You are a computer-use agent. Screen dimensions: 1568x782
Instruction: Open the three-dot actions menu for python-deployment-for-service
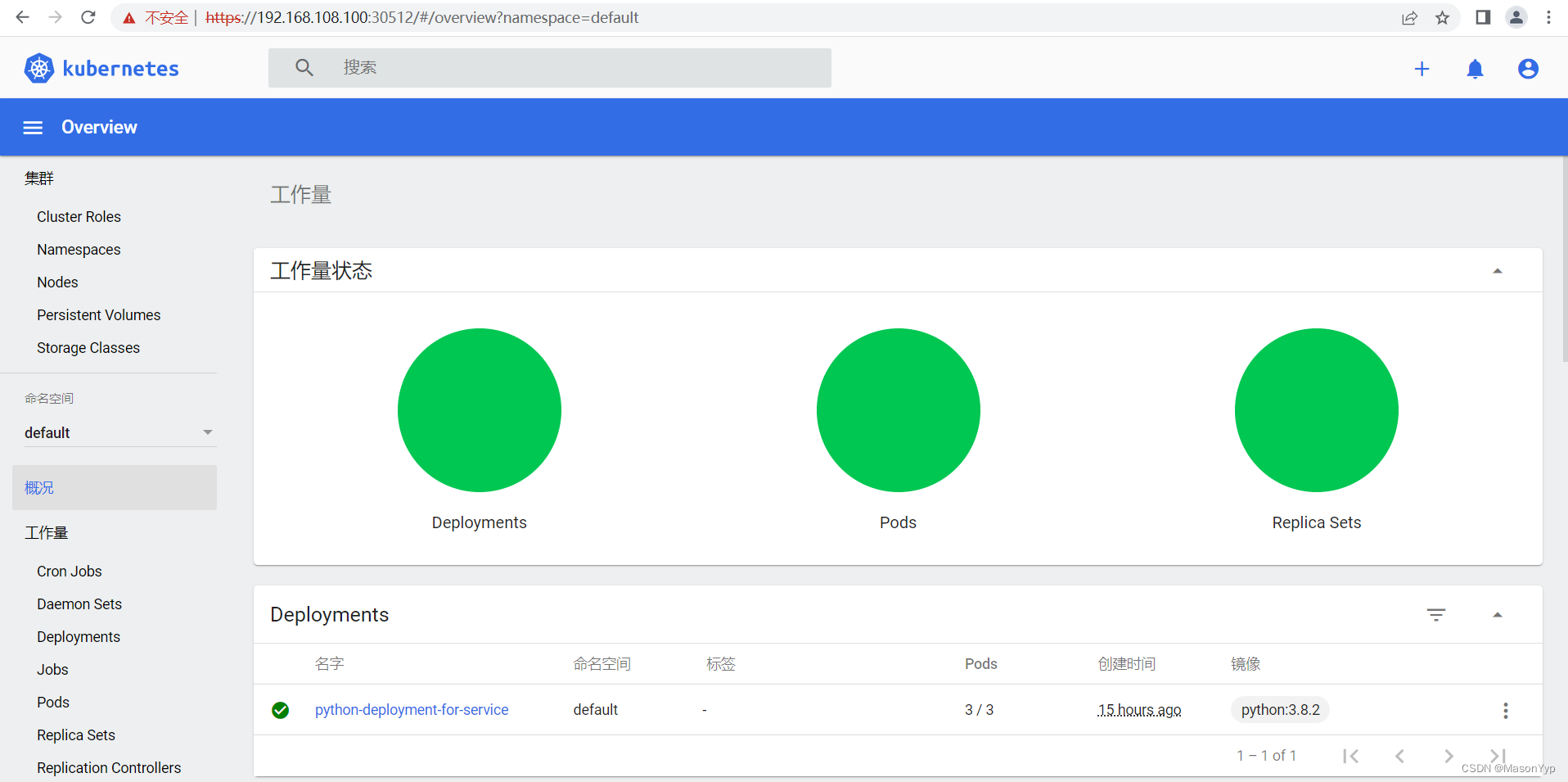point(1506,710)
